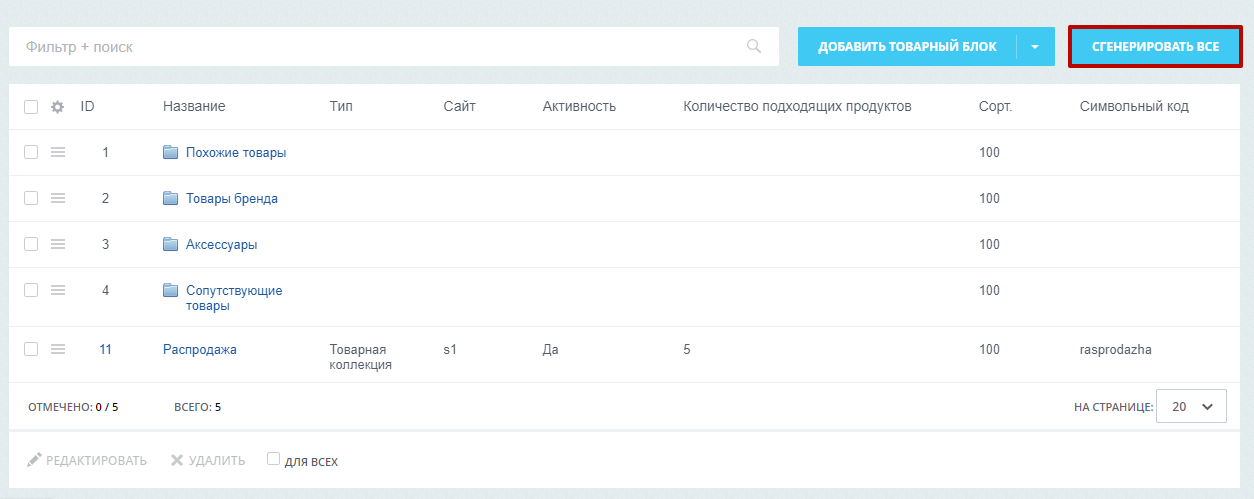Focus the Фильтр + поиск field
This screenshot has width=1254, height=499.
[394, 47]
